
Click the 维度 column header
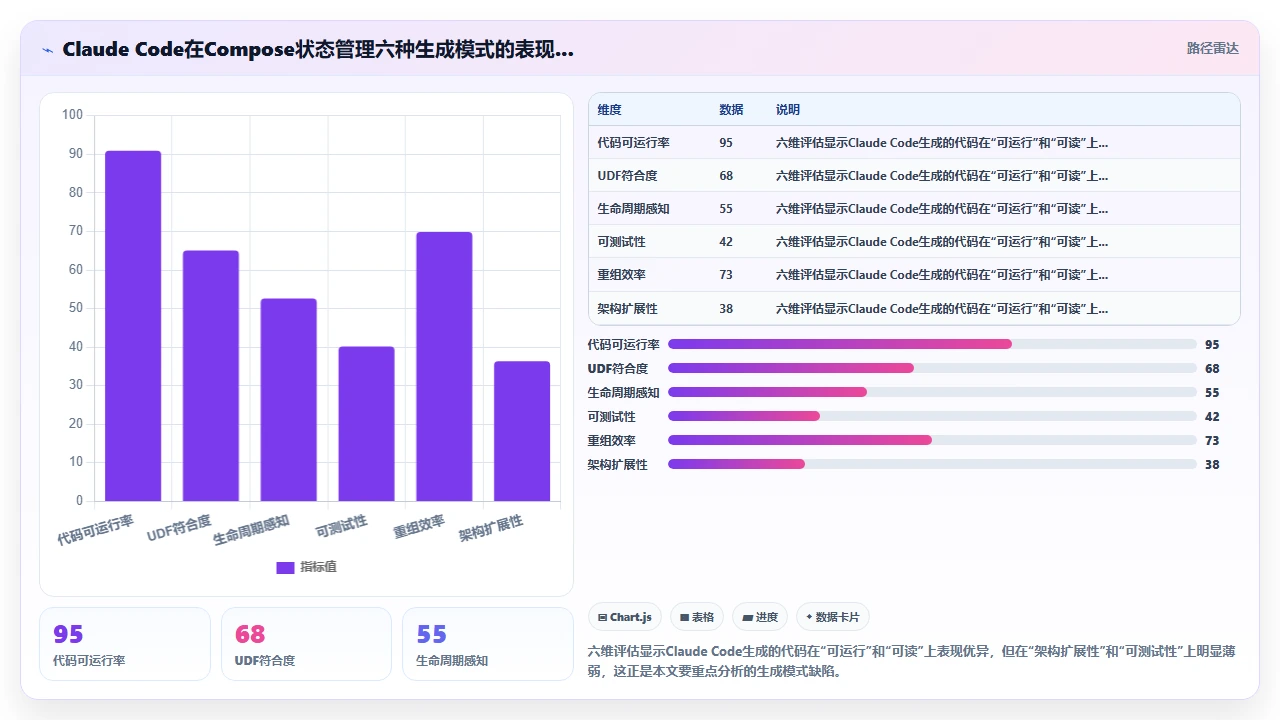(x=610, y=110)
